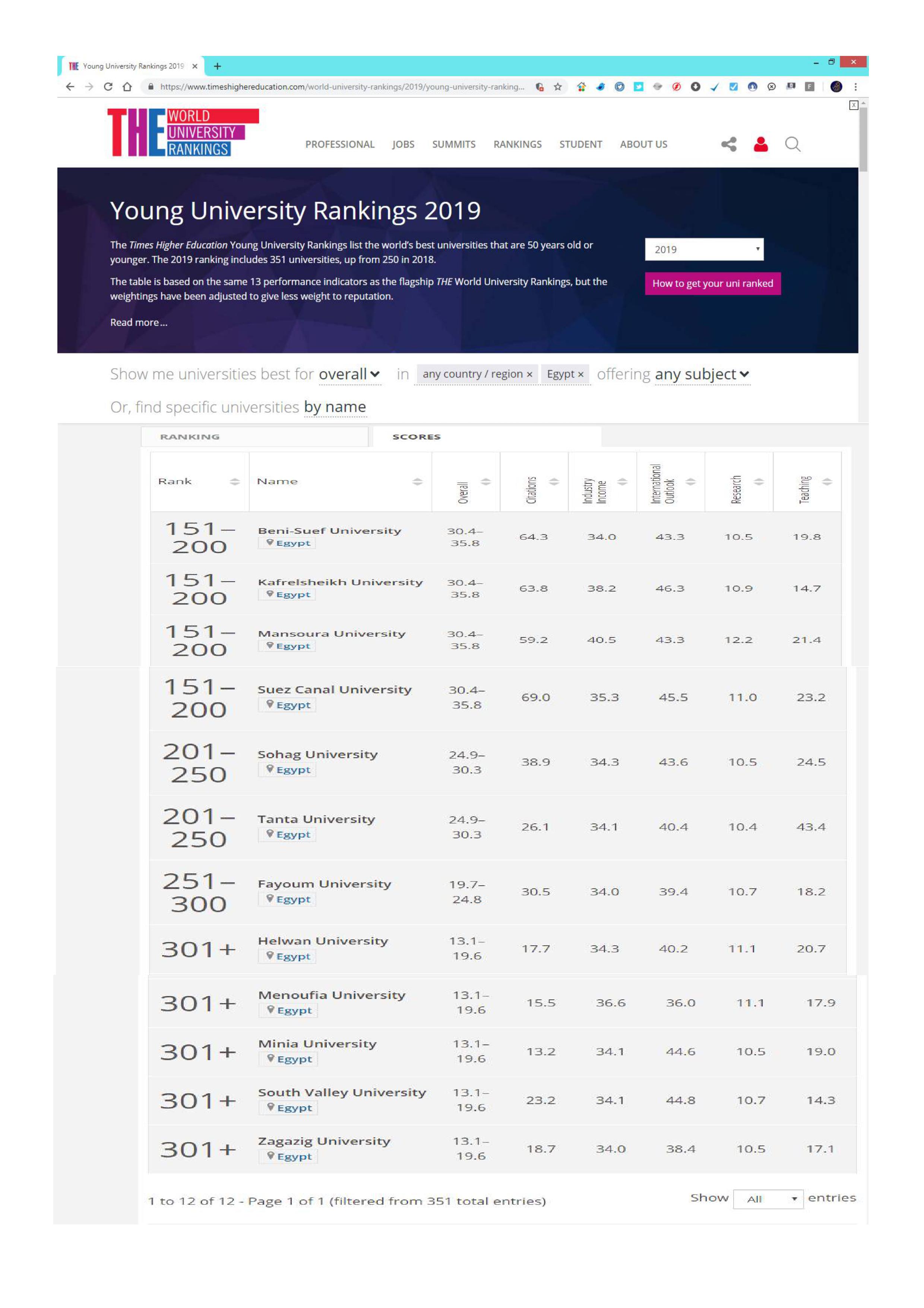
Task: Remove the 'any country / region' filter
Action: point(529,374)
